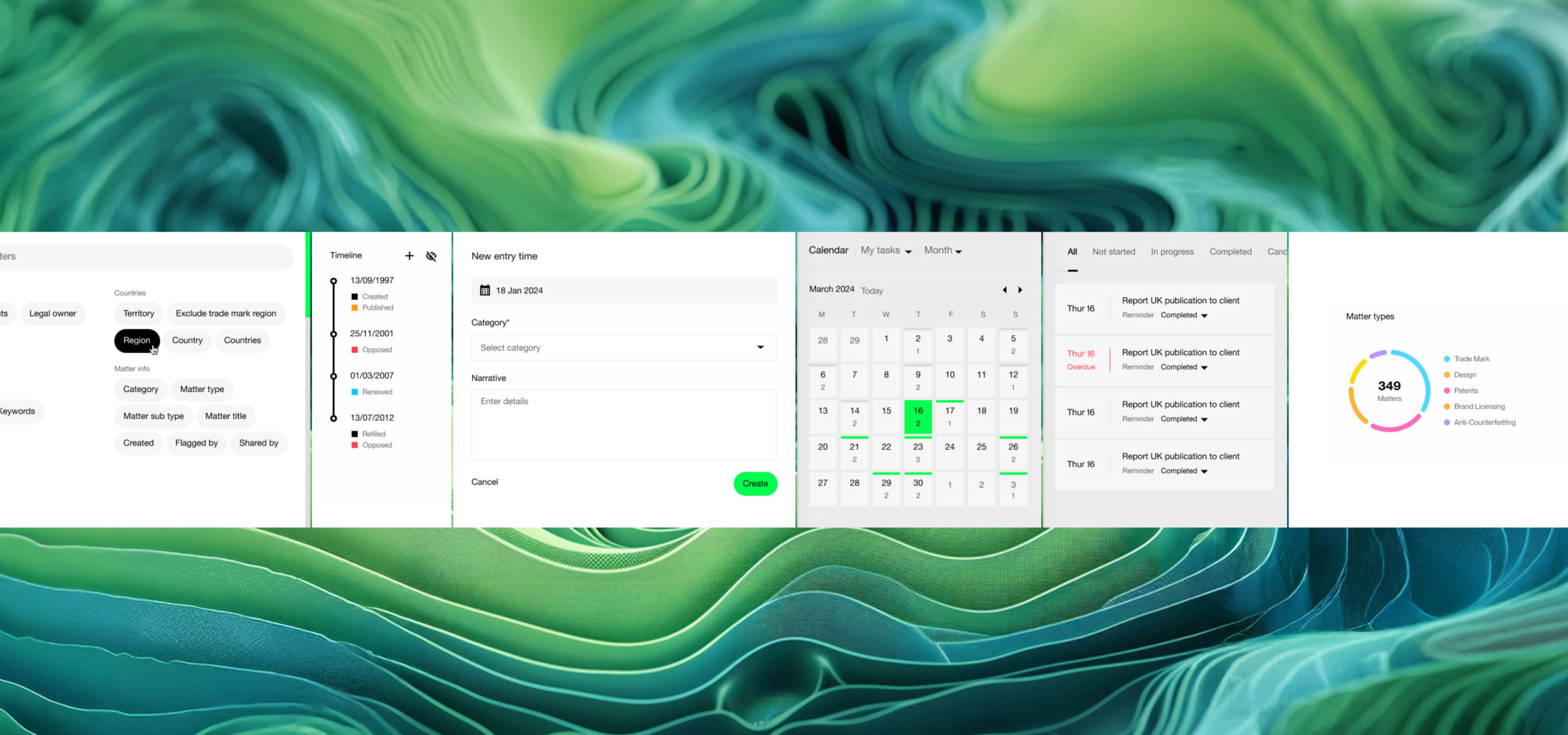Click the calendar icon beside 18 Jan 2024
1568x735 pixels.
click(484, 290)
